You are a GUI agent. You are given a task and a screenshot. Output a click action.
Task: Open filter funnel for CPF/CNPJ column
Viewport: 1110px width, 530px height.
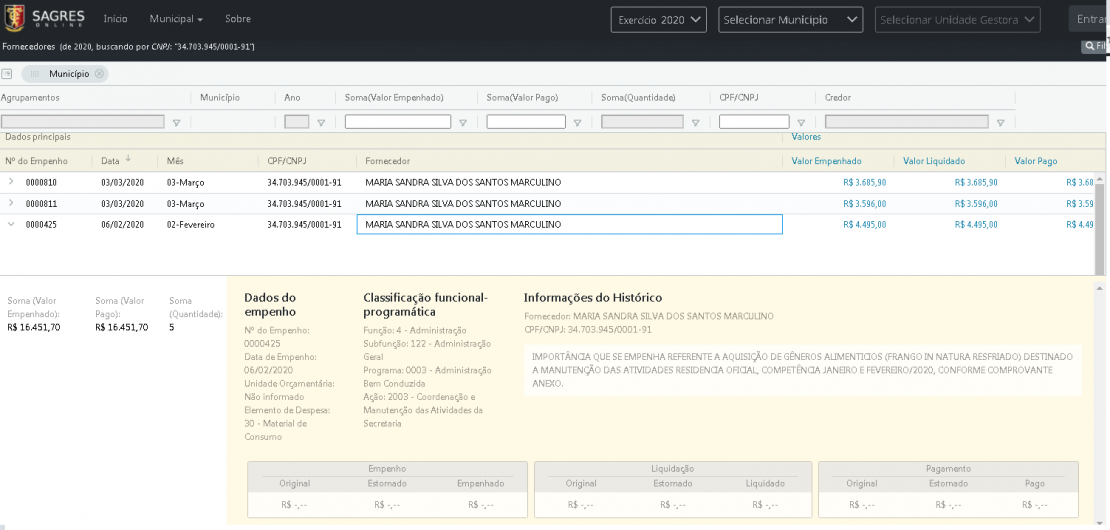pyautogui.click(x=801, y=123)
